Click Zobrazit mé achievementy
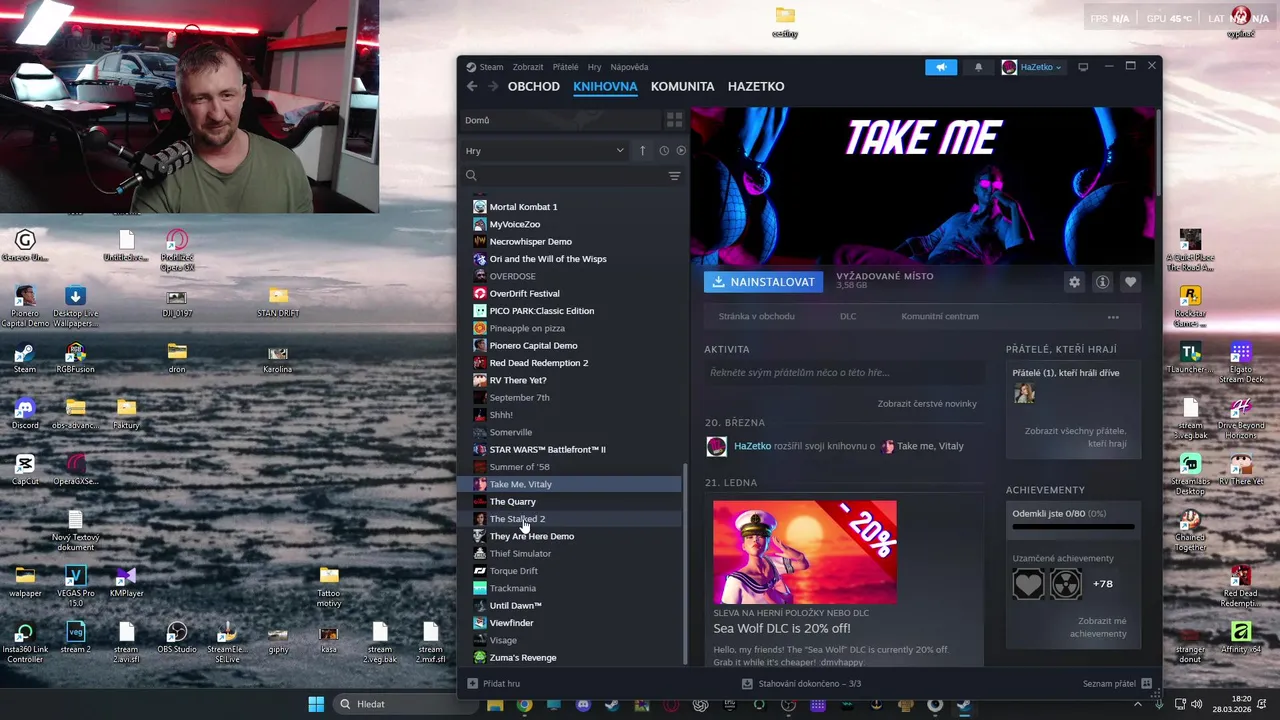Viewport: 1280px width, 720px height. pyautogui.click(x=1098, y=627)
